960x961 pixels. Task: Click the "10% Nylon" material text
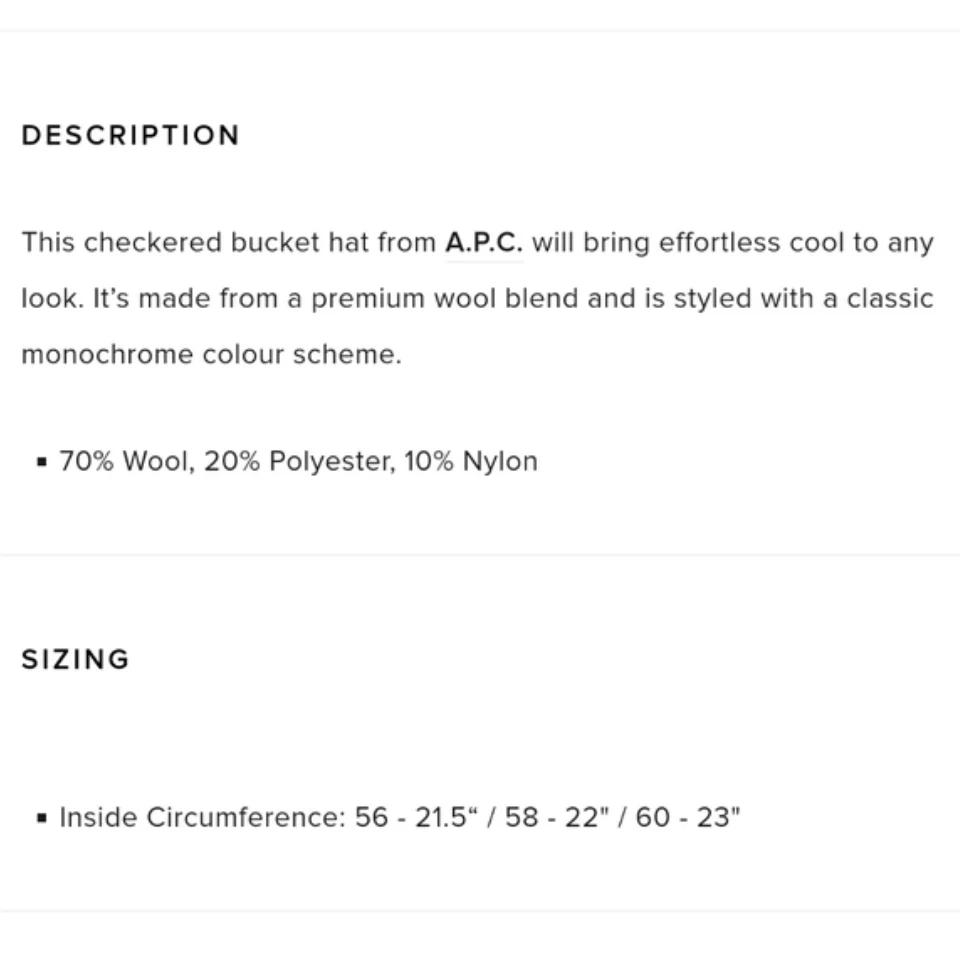click(471, 461)
